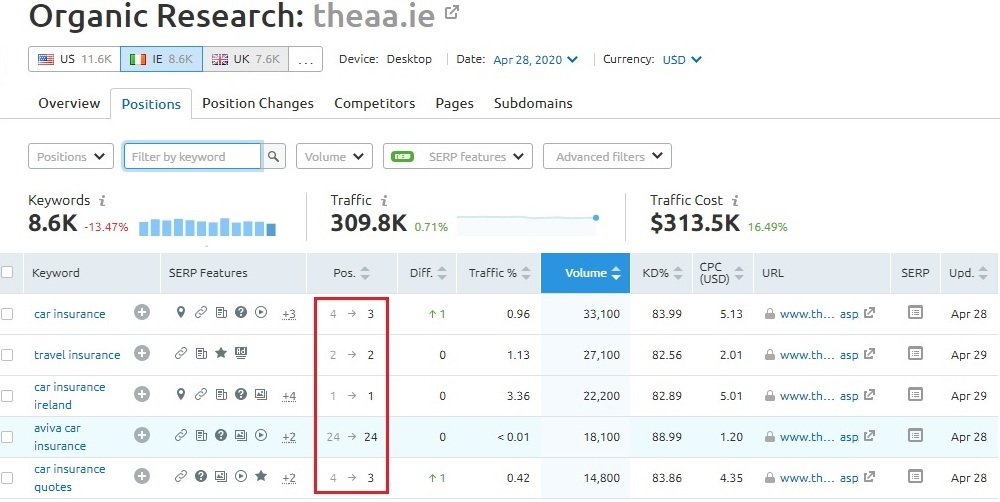1000x502 pixels.
Task: Sort table by Pos. column
Action: tap(351, 273)
